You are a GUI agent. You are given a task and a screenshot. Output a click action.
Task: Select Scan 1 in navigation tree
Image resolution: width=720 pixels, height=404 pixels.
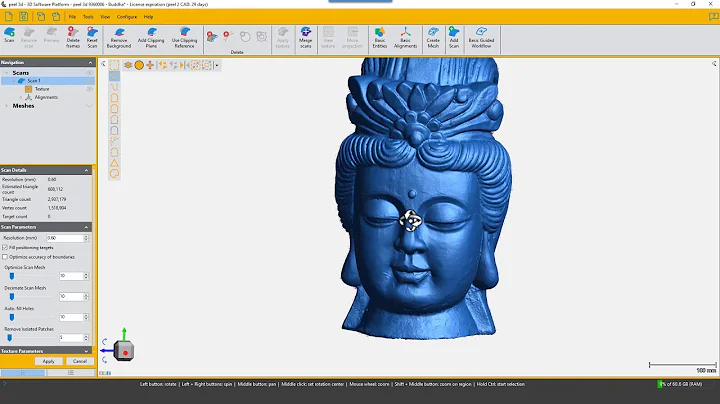47,81
